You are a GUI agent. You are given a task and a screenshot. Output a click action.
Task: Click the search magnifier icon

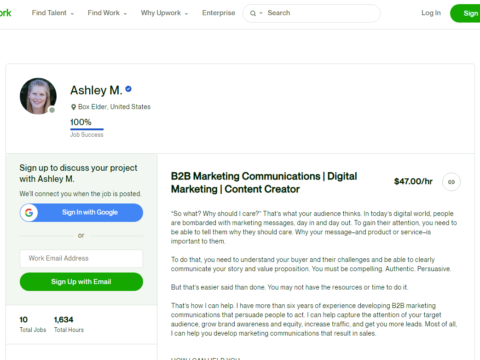coord(253,13)
